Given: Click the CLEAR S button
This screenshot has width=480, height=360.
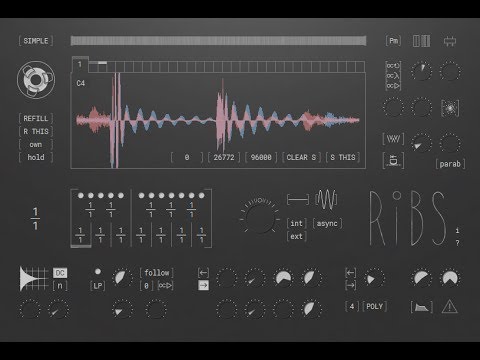Looking at the screenshot, I should [301, 157].
